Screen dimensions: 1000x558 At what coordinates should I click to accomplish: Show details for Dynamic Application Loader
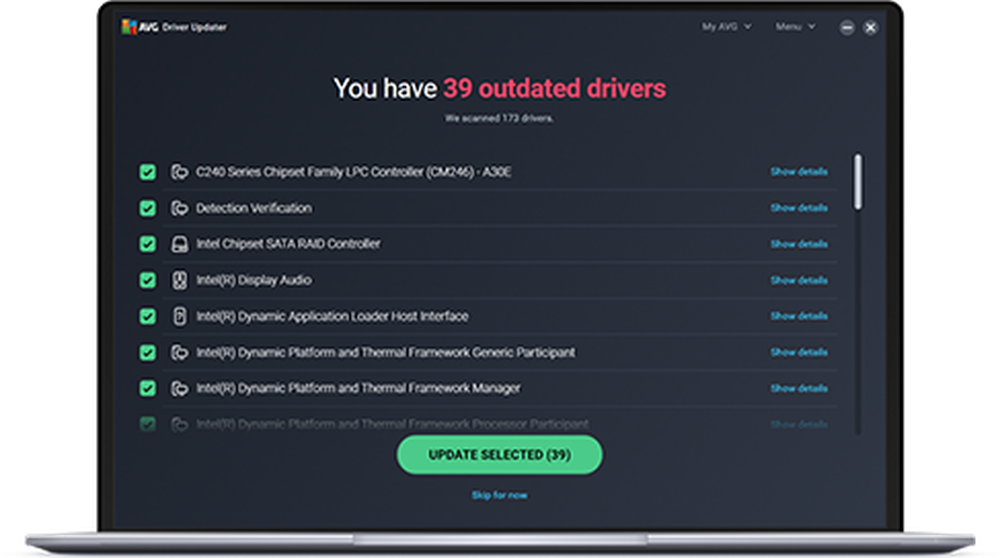tap(798, 316)
